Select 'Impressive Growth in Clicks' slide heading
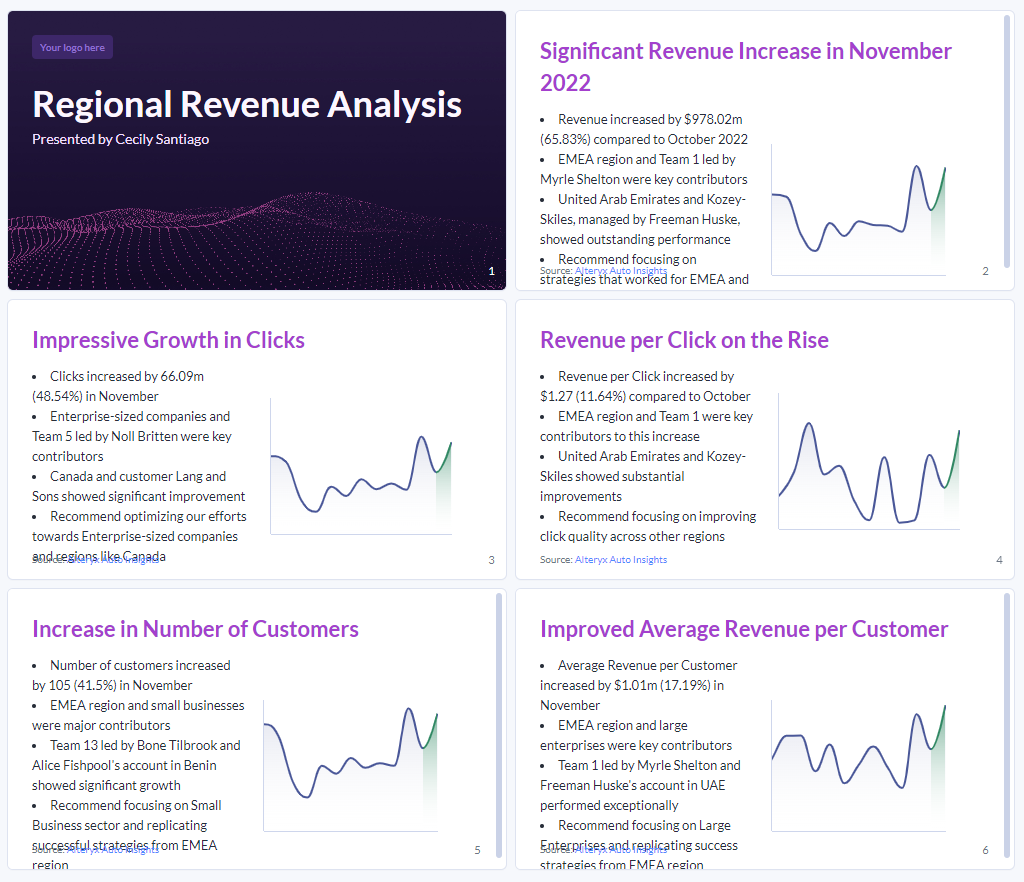1024x882 pixels. (168, 340)
